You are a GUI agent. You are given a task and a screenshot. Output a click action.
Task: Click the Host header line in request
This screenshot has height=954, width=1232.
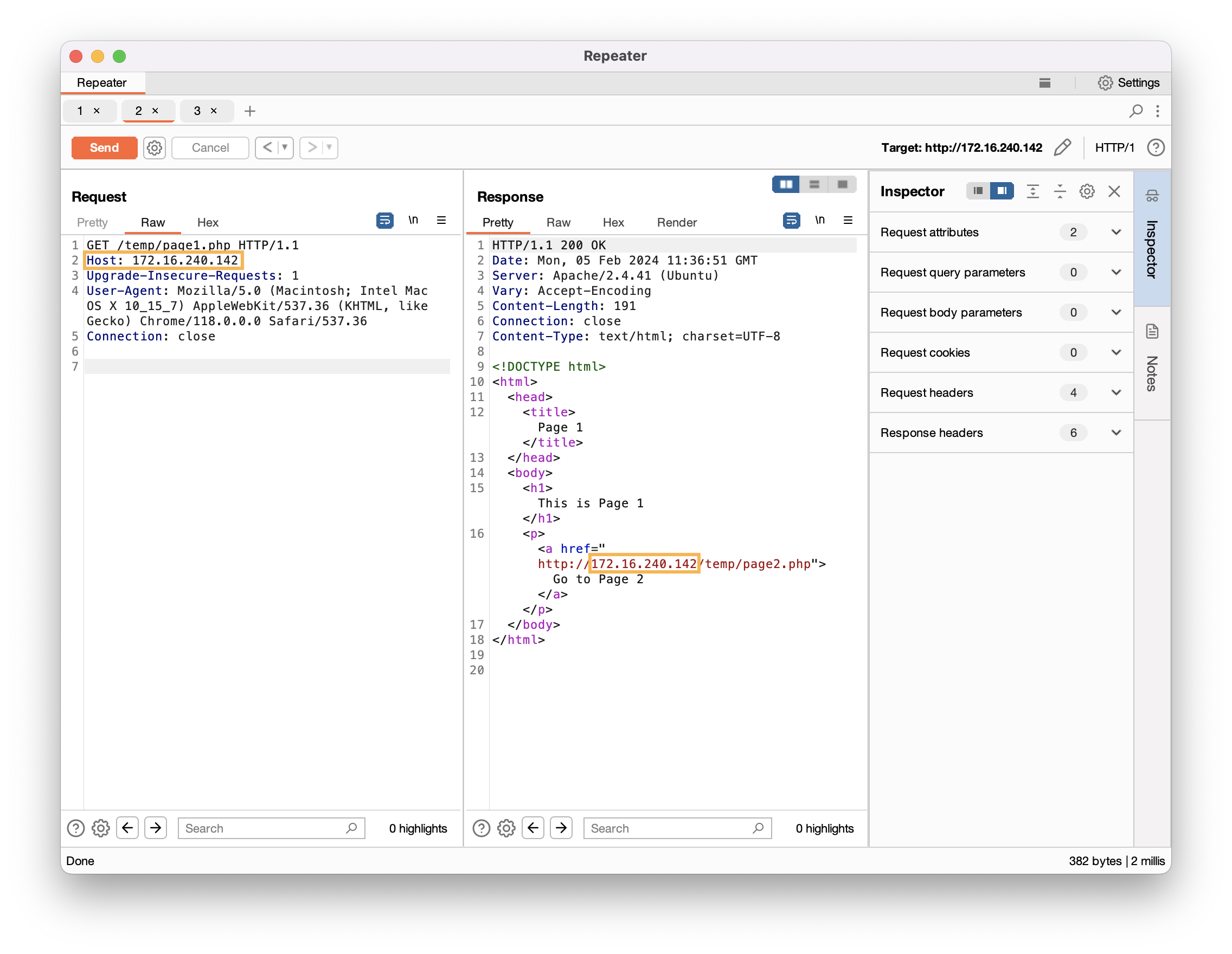(163, 261)
